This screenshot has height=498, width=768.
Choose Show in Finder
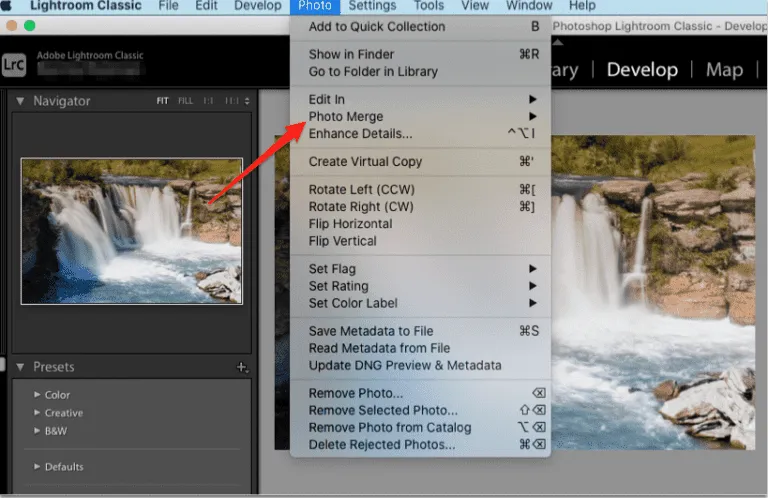[x=420, y=54]
